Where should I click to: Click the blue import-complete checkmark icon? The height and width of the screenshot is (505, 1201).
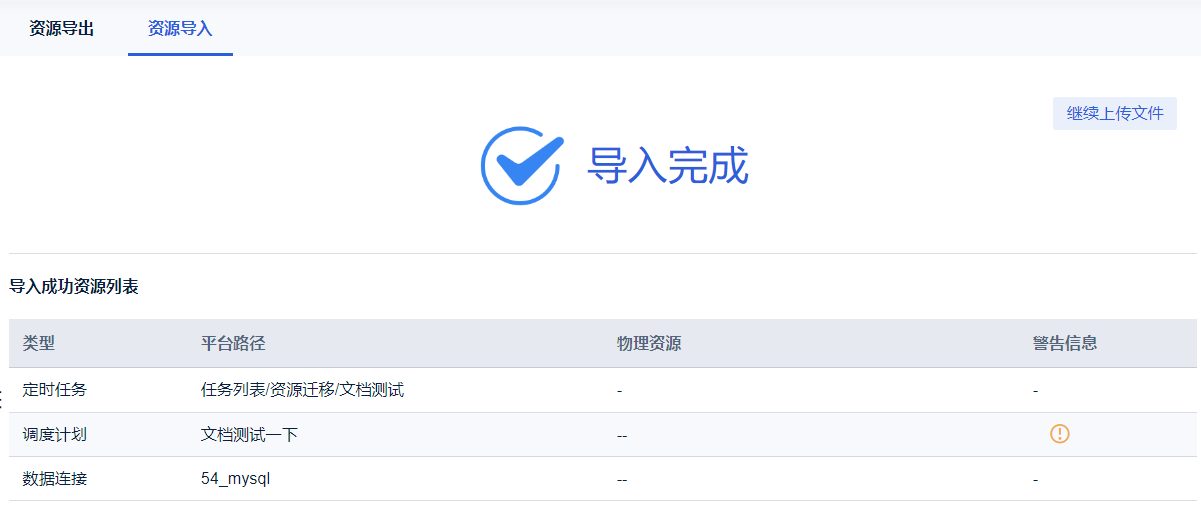click(521, 166)
